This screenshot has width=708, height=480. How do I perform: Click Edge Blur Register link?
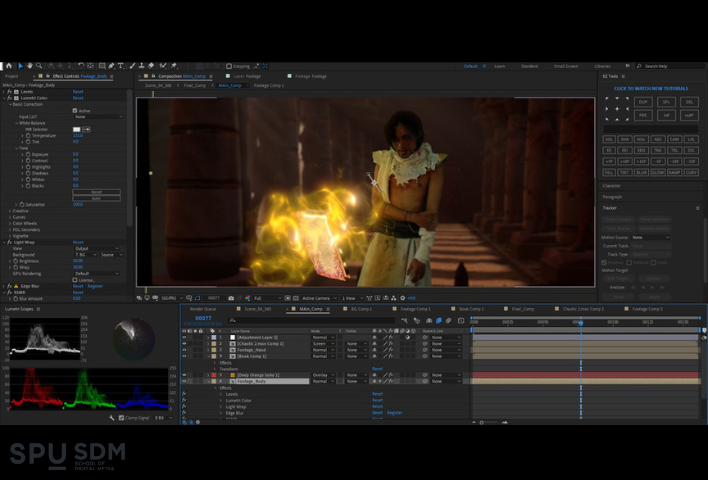pyautogui.click(x=95, y=286)
